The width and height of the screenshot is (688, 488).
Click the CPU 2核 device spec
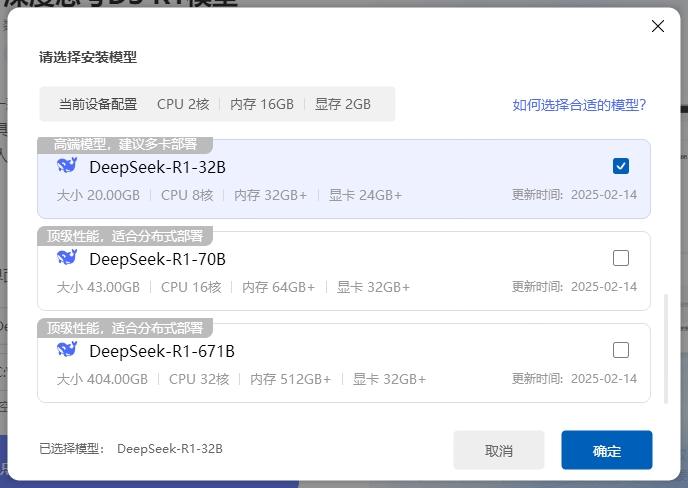tap(183, 104)
